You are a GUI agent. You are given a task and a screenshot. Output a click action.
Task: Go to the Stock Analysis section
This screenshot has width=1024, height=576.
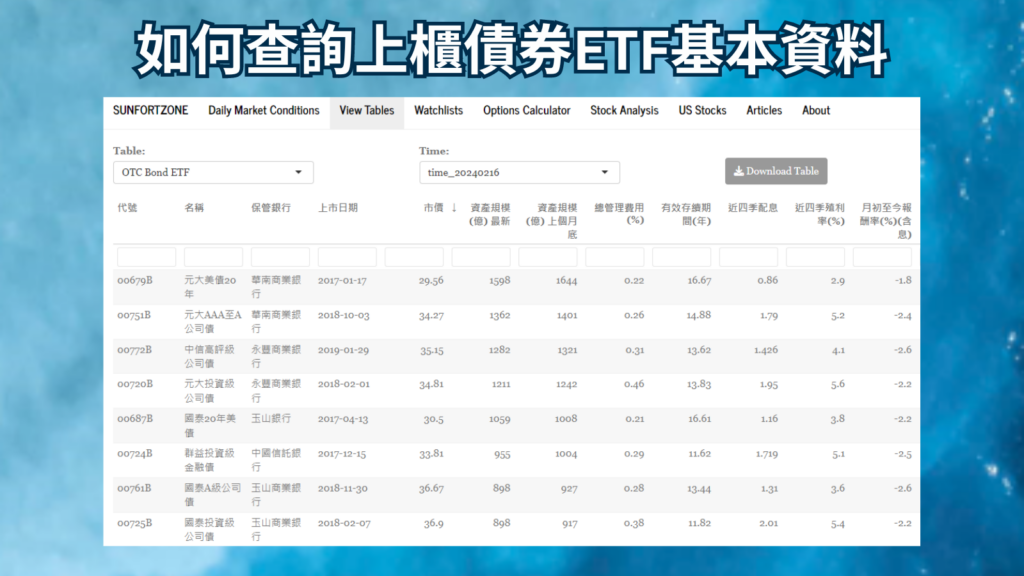623,111
